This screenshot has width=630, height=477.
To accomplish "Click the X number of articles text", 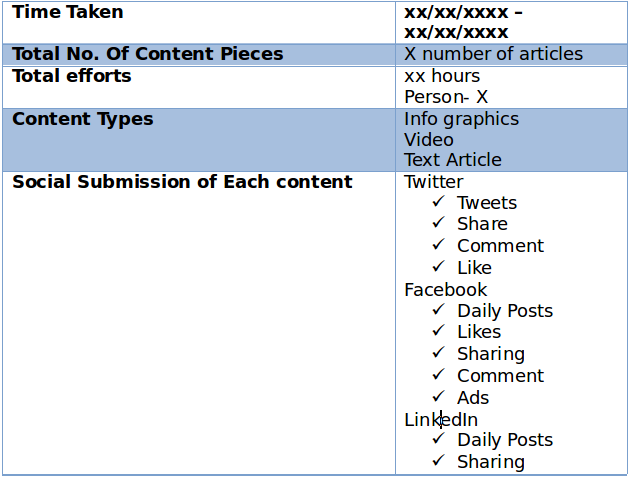I will click(x=493, y=54).
